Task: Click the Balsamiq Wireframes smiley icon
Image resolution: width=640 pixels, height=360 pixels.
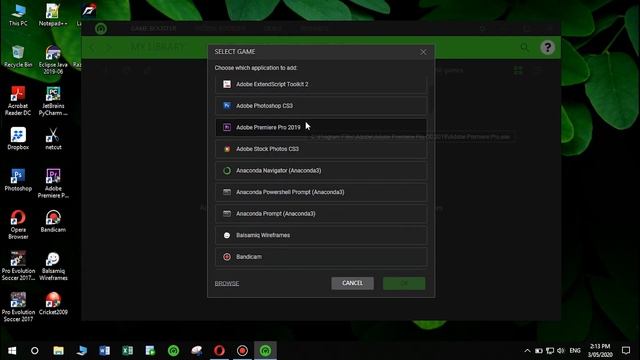Action: click(227, 235)
